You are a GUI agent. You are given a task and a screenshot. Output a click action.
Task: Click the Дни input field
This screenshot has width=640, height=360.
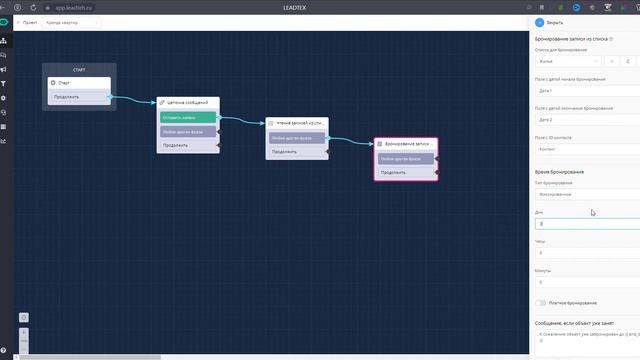tap(587, 224)
